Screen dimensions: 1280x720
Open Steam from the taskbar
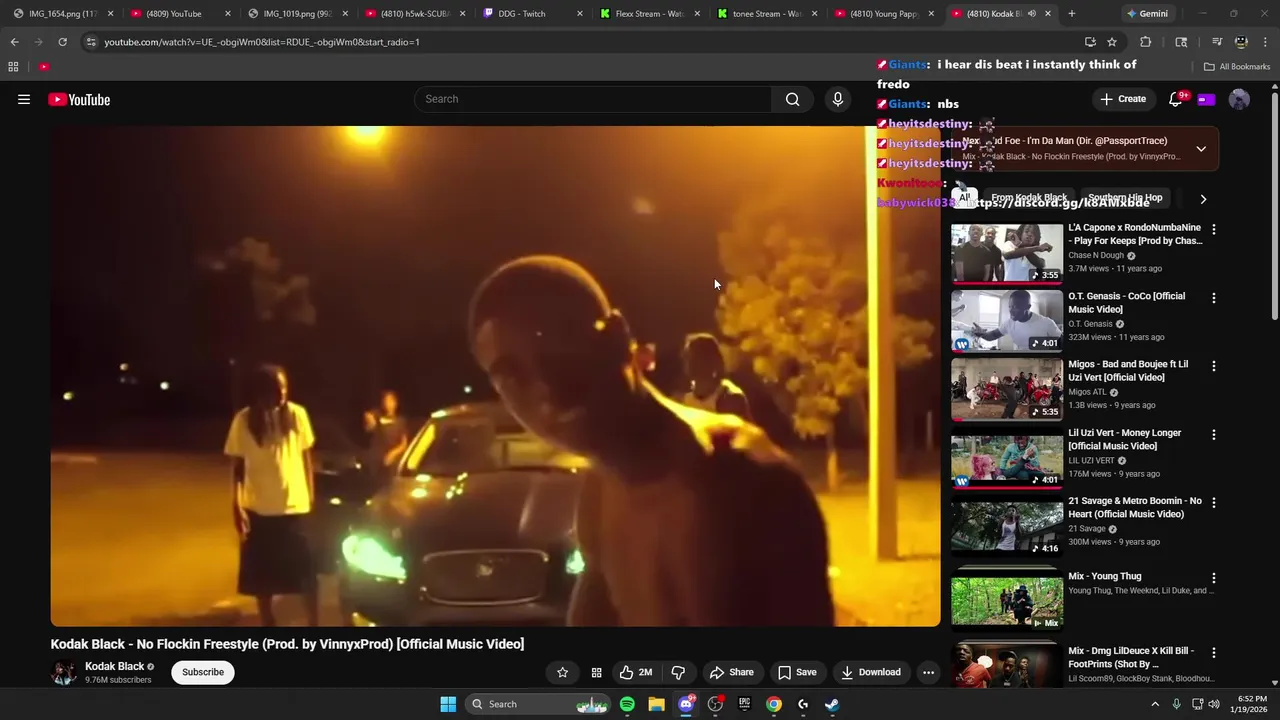[832, 704]
